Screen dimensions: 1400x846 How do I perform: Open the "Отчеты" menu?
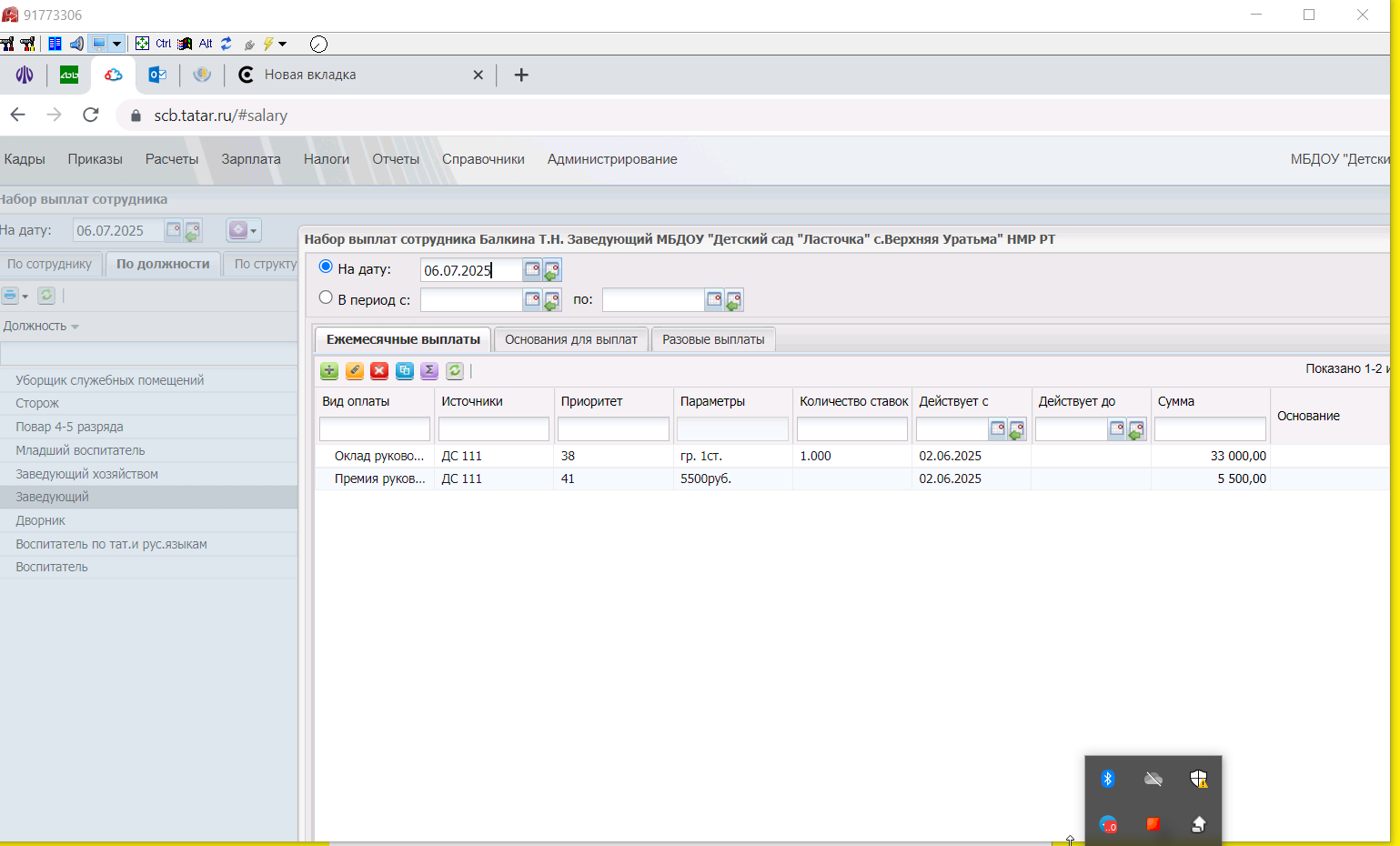(396, 159)
